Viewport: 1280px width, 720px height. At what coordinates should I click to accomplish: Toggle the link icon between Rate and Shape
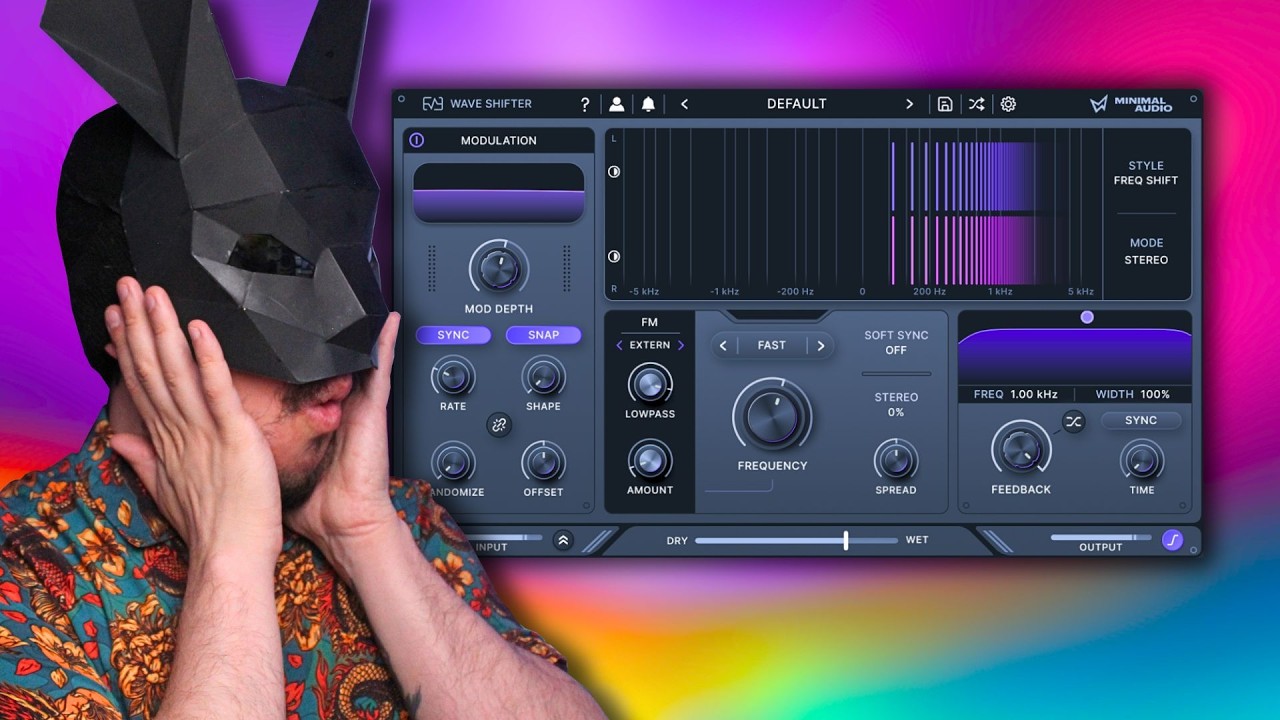click(499, 425)
